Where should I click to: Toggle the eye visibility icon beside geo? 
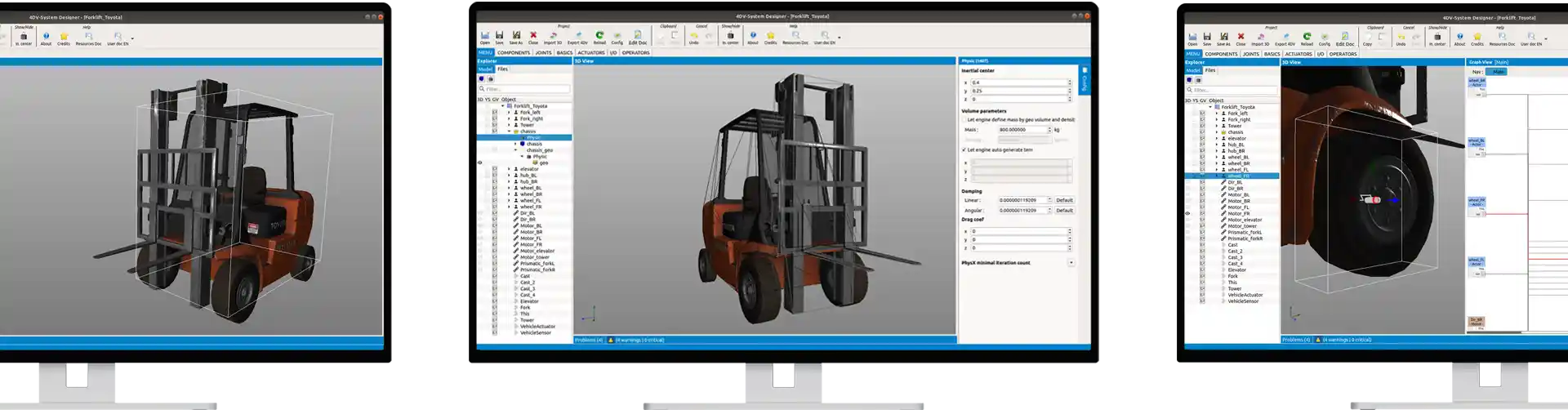(480, 163)
